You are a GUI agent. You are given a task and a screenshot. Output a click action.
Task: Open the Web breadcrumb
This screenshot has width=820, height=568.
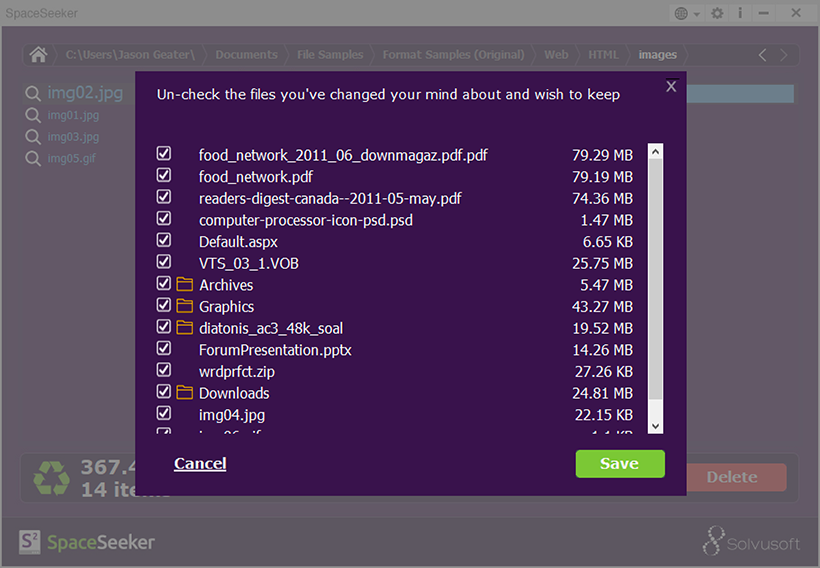[556, 54]
